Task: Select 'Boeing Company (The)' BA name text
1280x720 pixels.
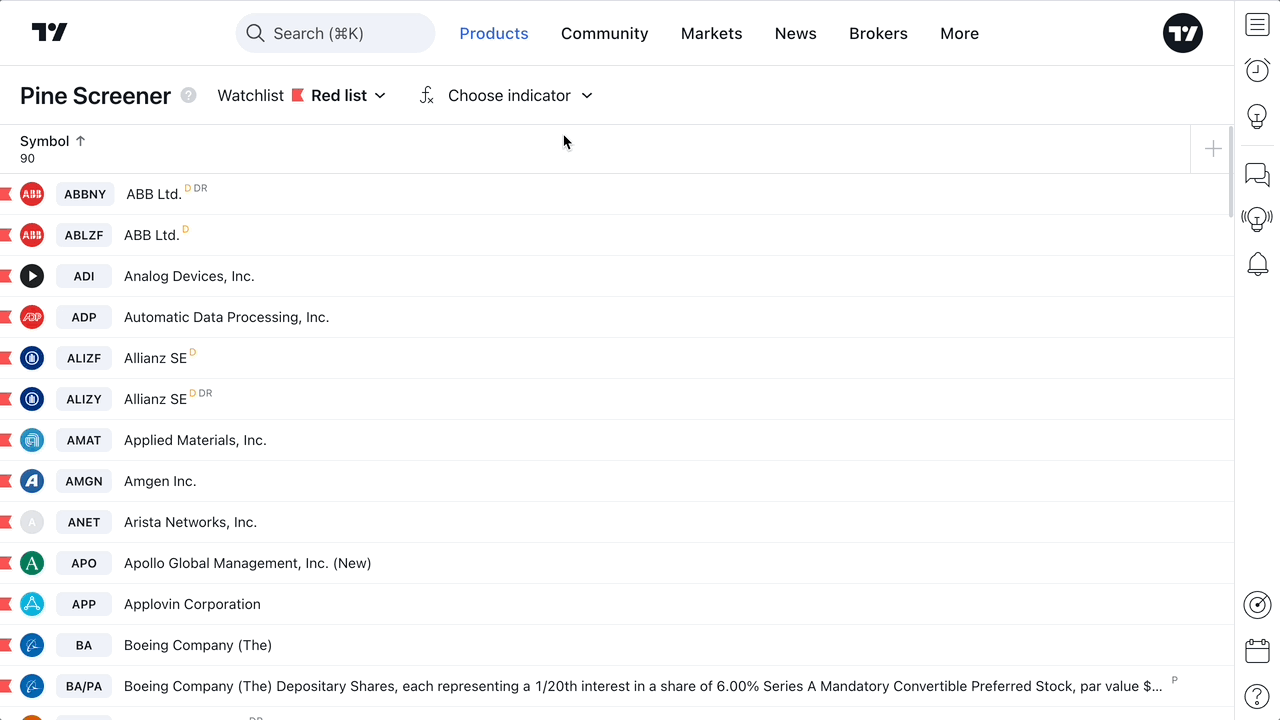Action: pos(198,645)
